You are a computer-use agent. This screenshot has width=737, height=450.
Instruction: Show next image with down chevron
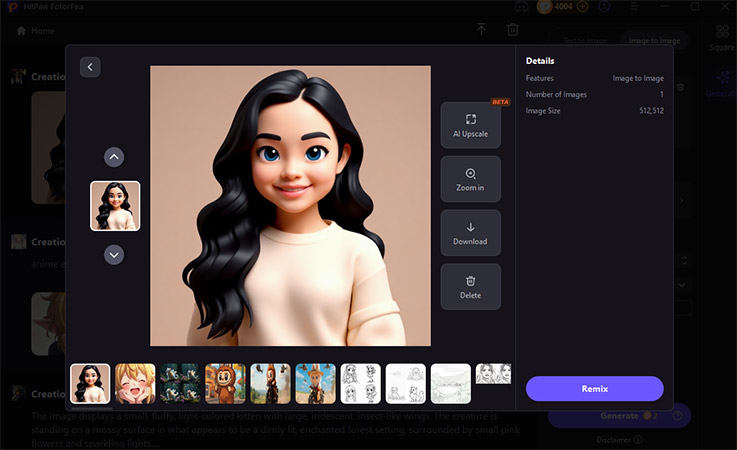114,254
